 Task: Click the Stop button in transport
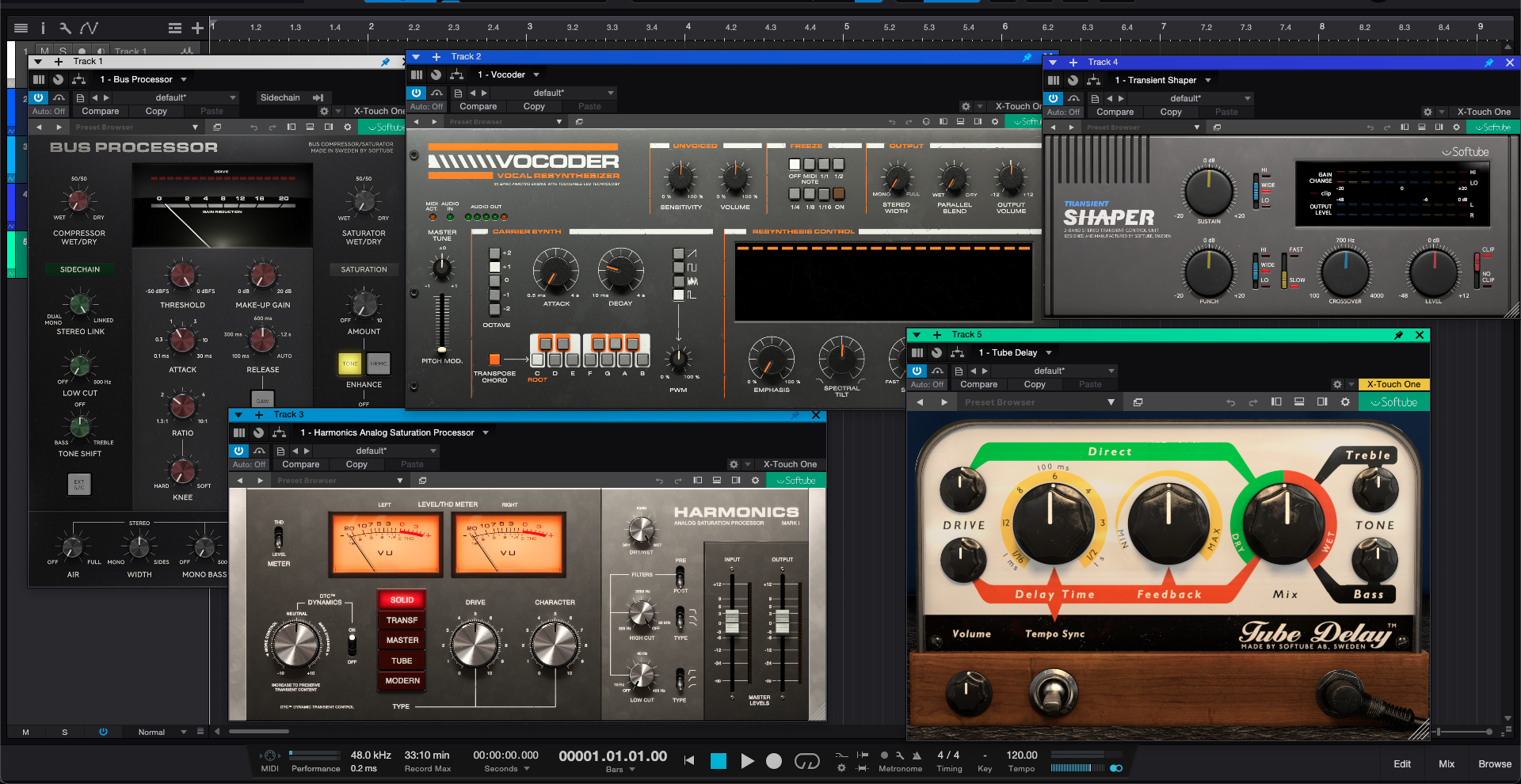point(719,761)
